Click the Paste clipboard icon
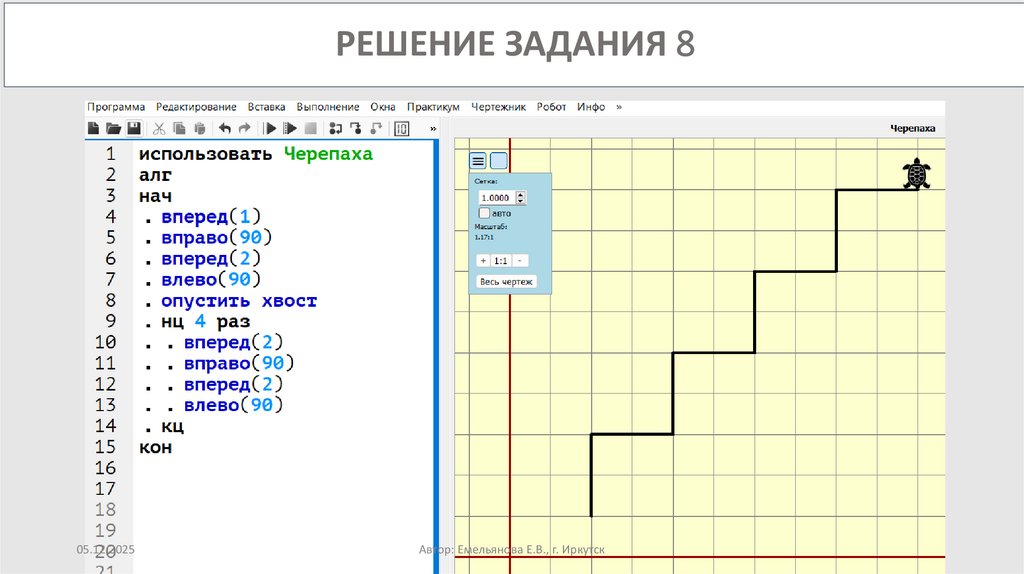The image size is (1024, 574). (200, 129)
